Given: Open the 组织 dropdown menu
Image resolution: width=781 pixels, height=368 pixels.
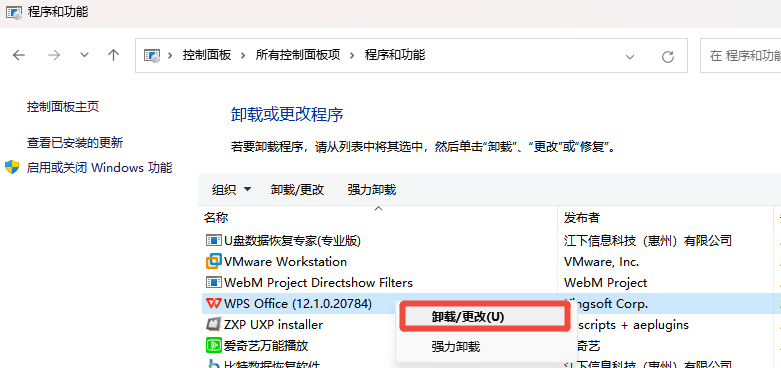Looking at the screenshot, I should [x=232, y=189].
